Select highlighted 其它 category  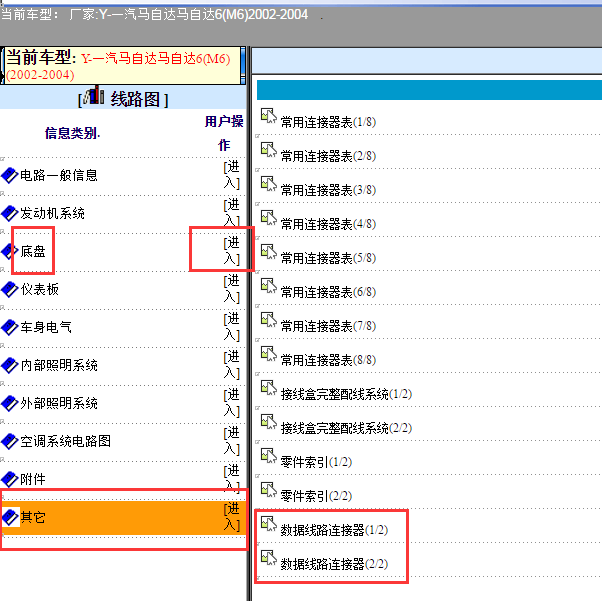[33, 517]
